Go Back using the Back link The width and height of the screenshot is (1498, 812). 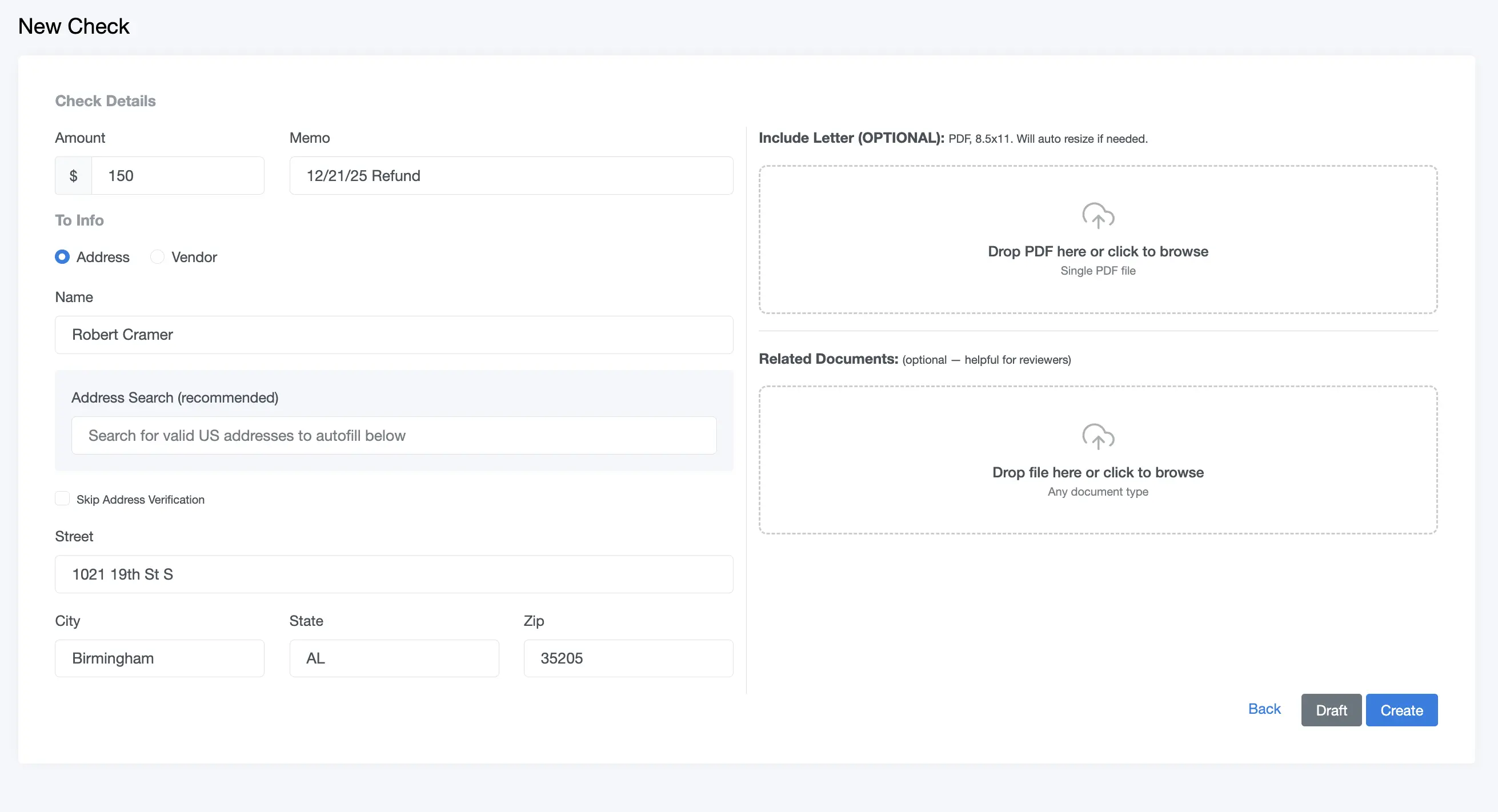point(1264,709)
